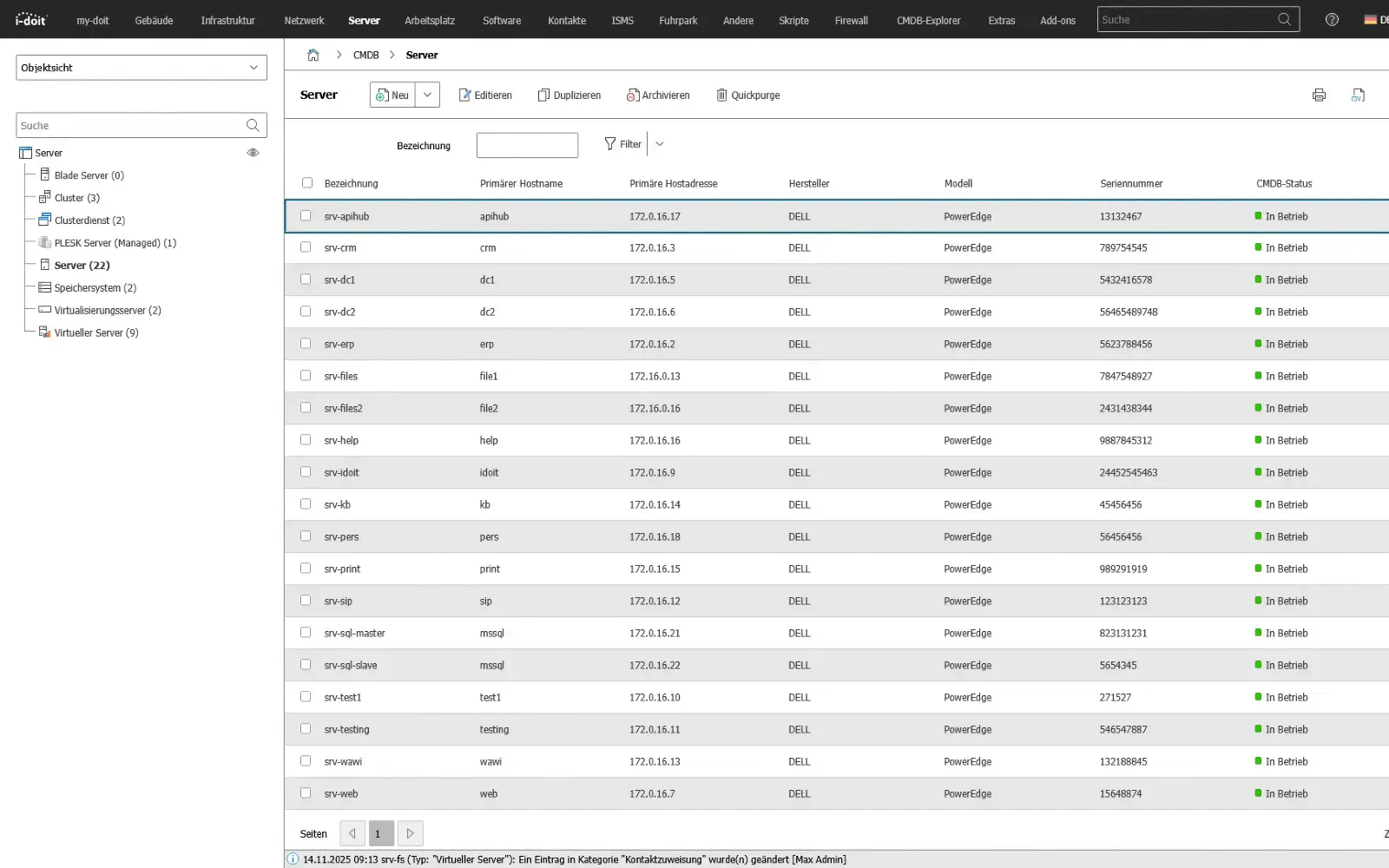Open the help via question mark icon
1389x868 pixels.
(1331, 19)
